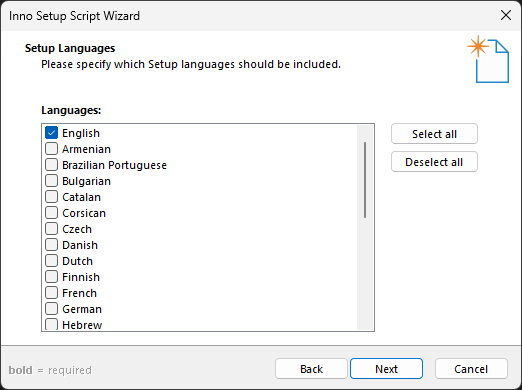Tick the German language checkbox

[51, 309]
